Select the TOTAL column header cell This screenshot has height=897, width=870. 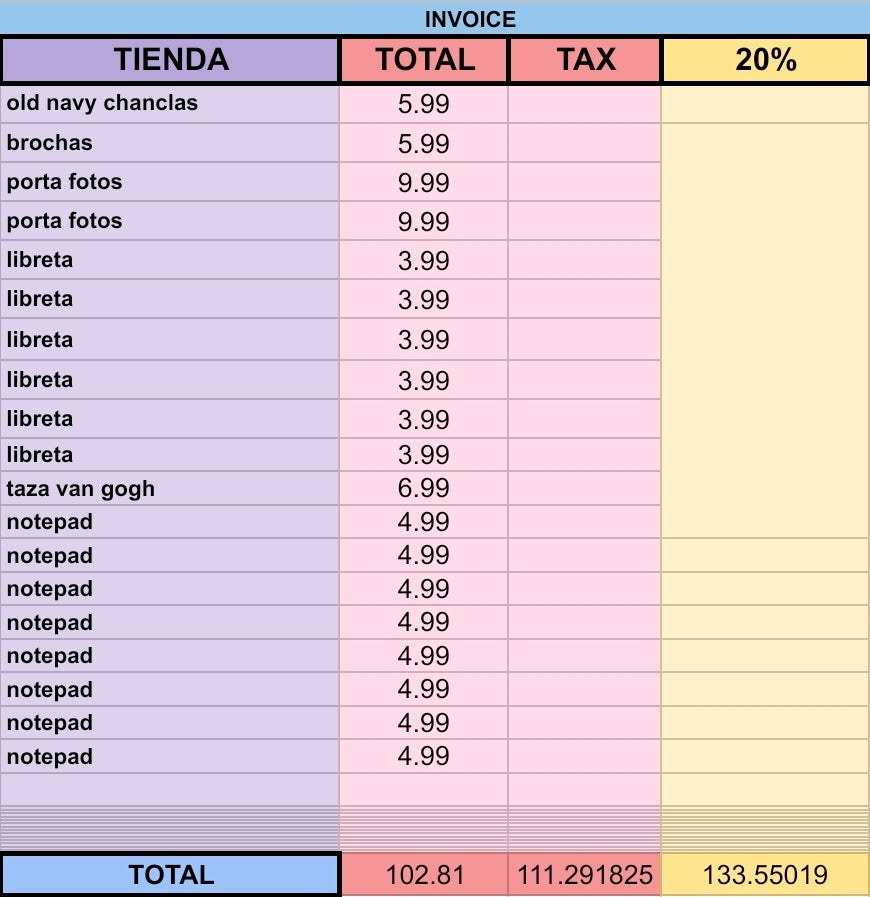[424, 59]
